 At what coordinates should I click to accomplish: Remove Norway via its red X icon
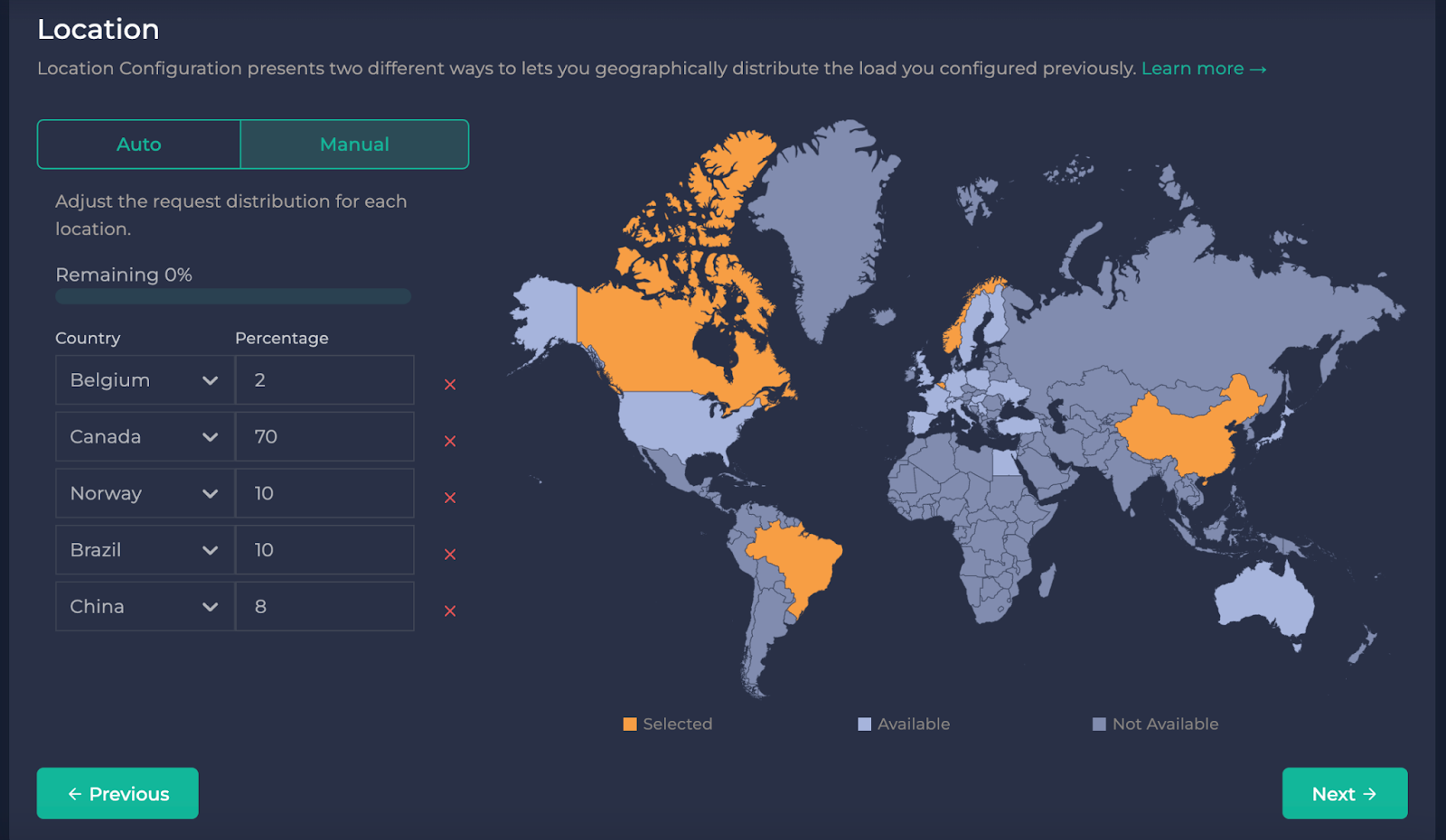click(x=449, y=497)
